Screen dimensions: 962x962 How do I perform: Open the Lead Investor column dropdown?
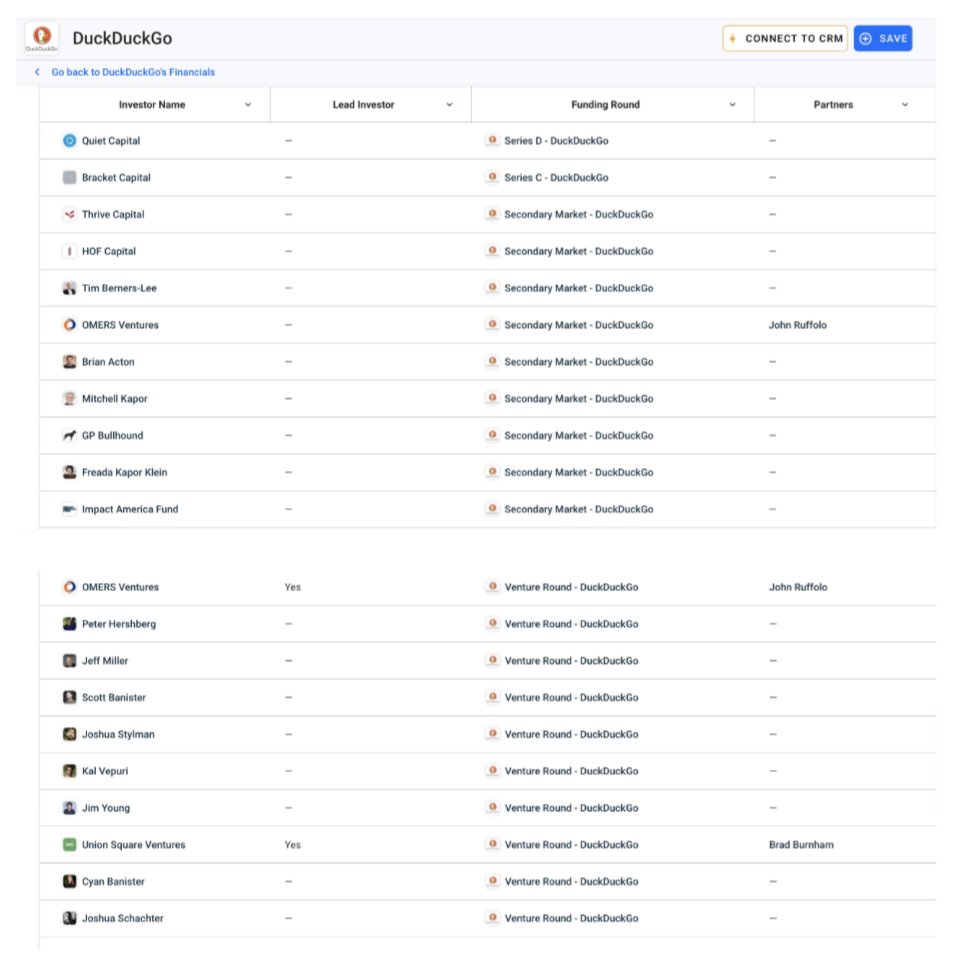tap(449, 105)
